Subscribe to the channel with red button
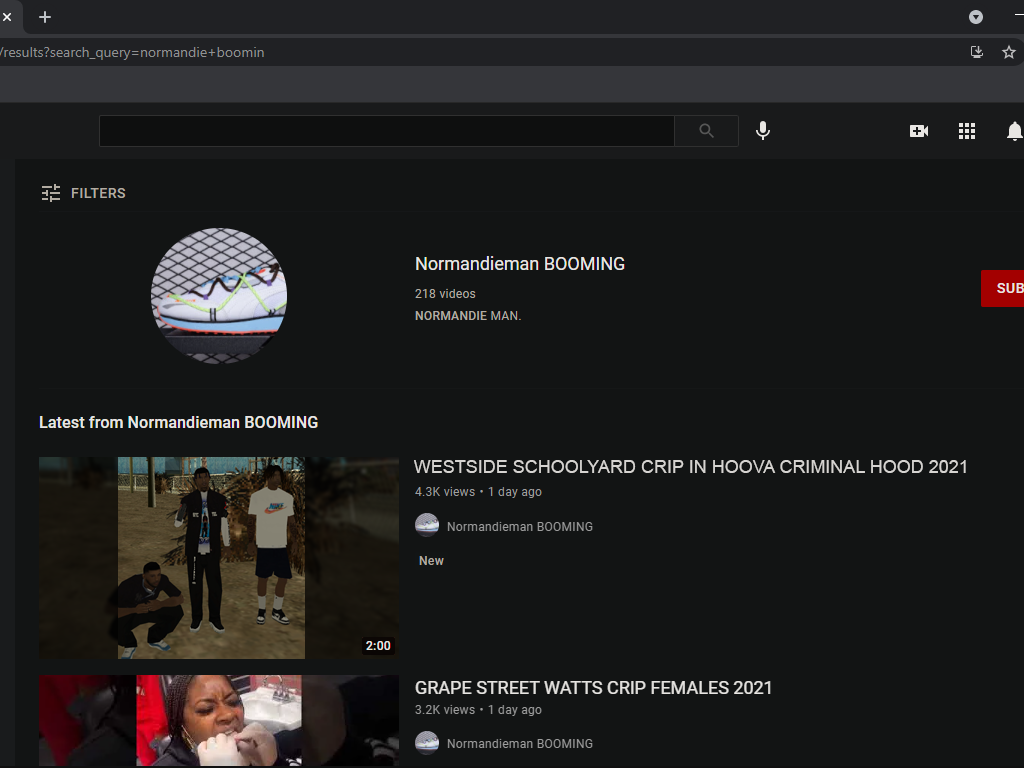 [x=1002, y=288]
